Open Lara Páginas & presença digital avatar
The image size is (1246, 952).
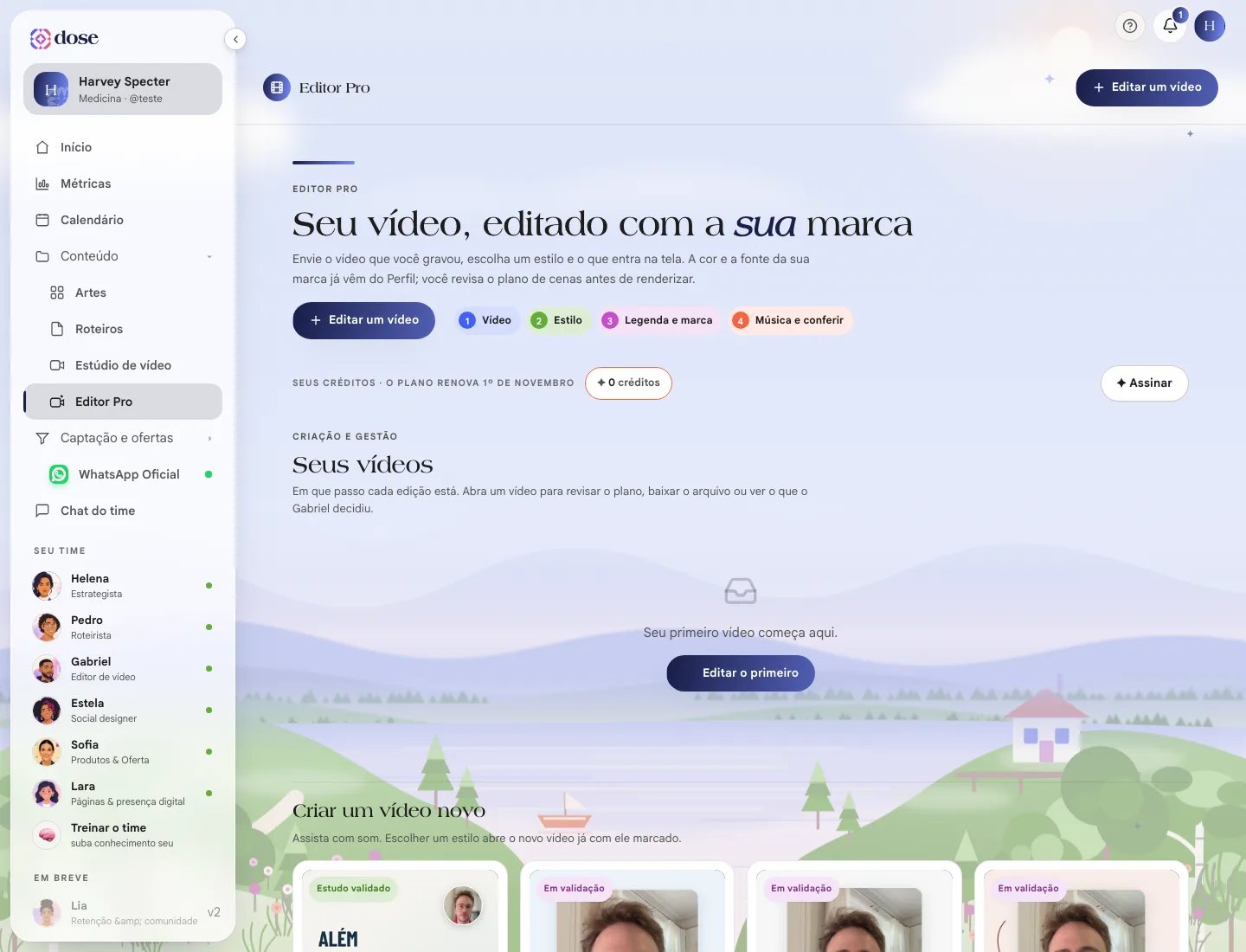[47, 794]
